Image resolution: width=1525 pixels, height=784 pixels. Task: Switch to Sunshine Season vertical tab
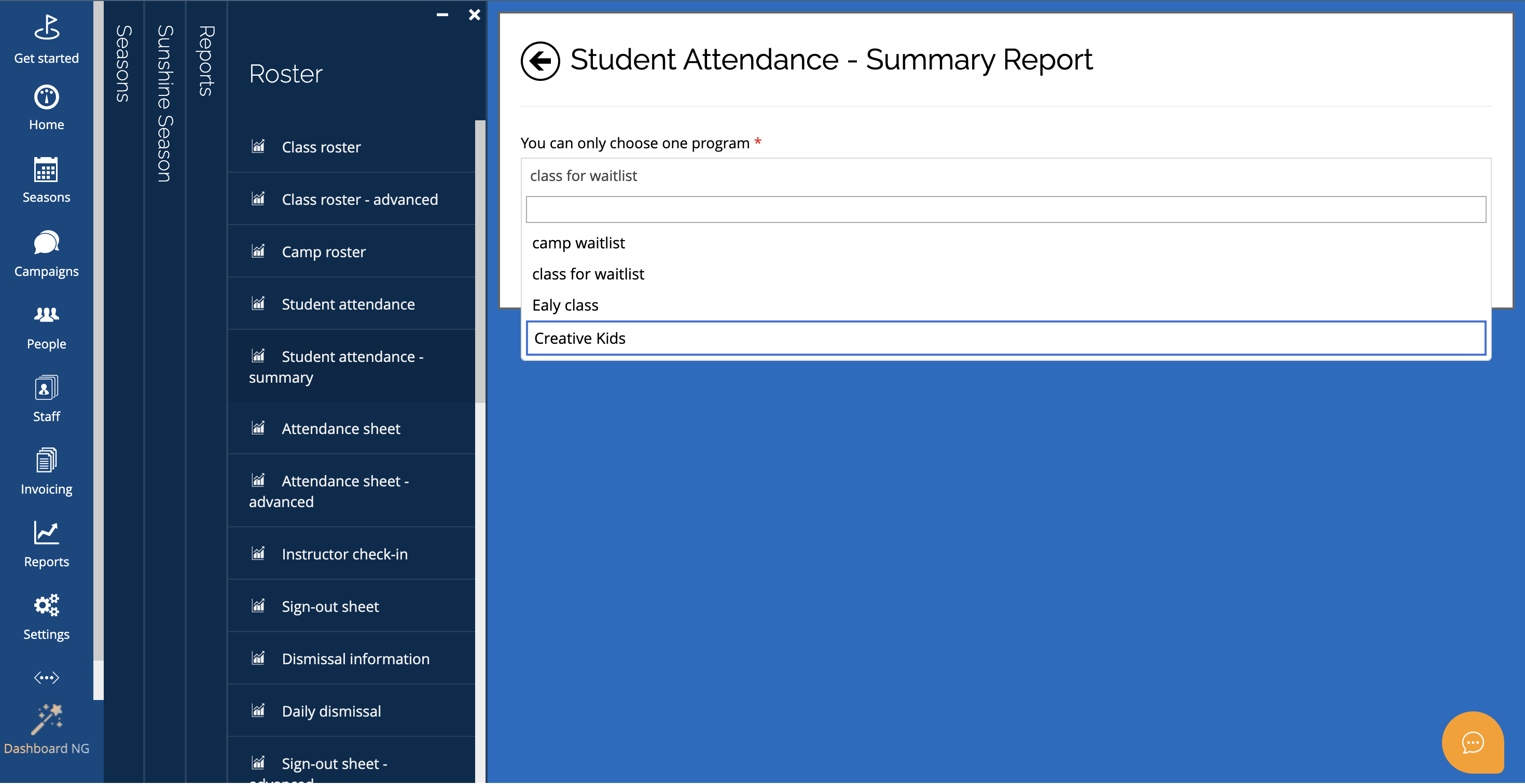tap(164, 104)
